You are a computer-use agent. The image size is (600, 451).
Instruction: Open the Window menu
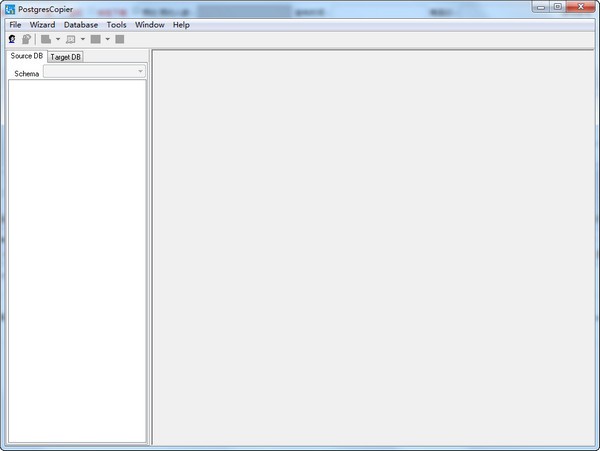coord(150,24)
